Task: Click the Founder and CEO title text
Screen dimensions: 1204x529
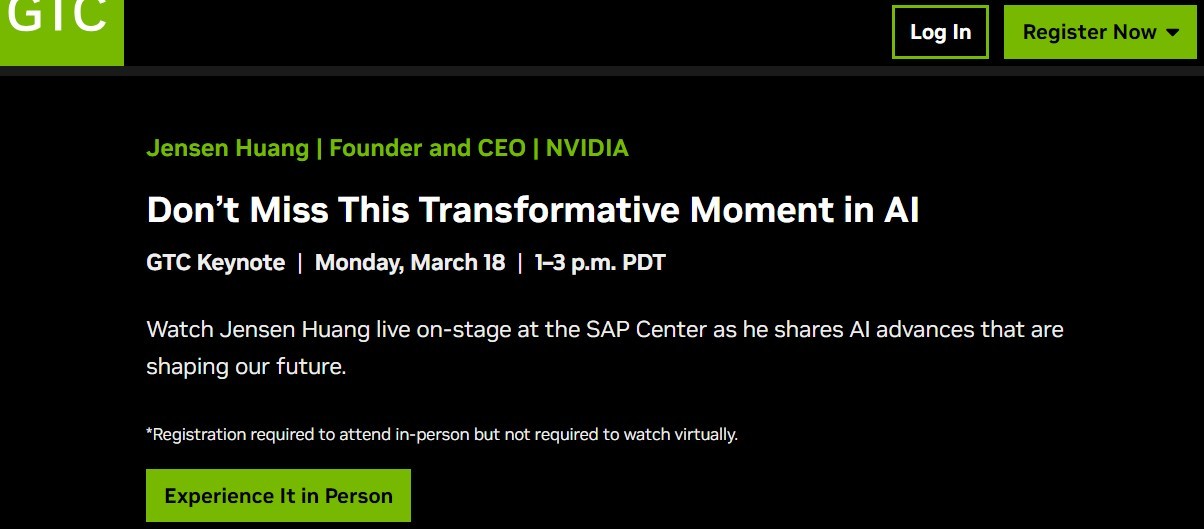Action: 427,149
